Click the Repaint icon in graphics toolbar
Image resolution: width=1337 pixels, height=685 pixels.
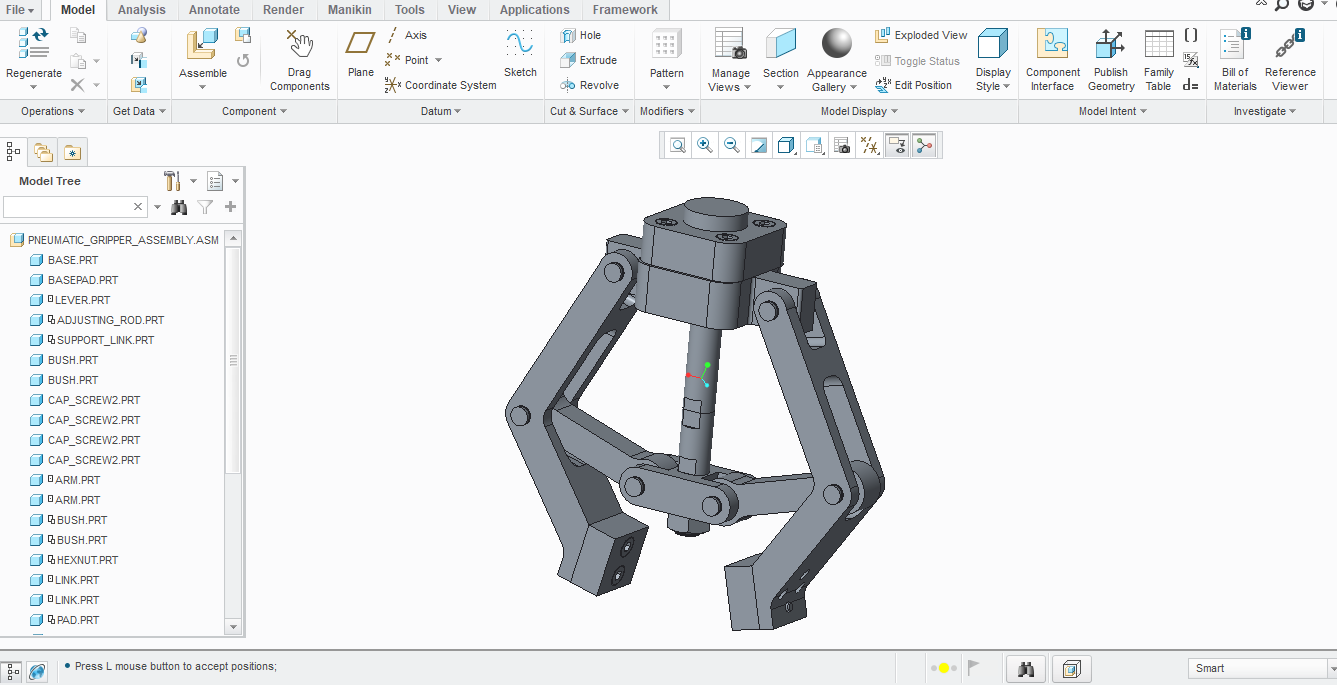759,146
